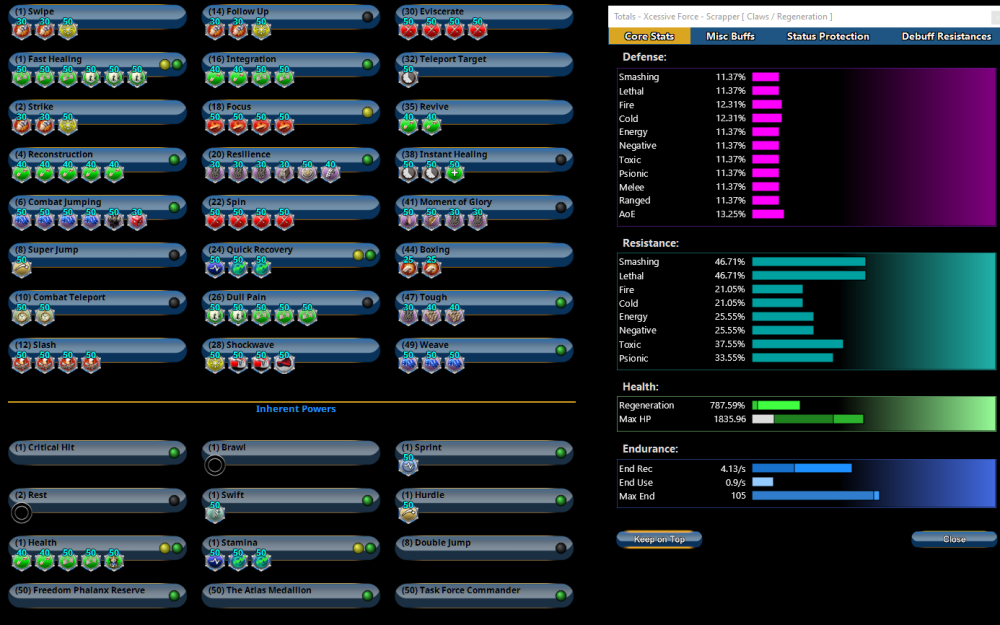Select the green plus enhancement in Instant Healing

coord(454,173)
